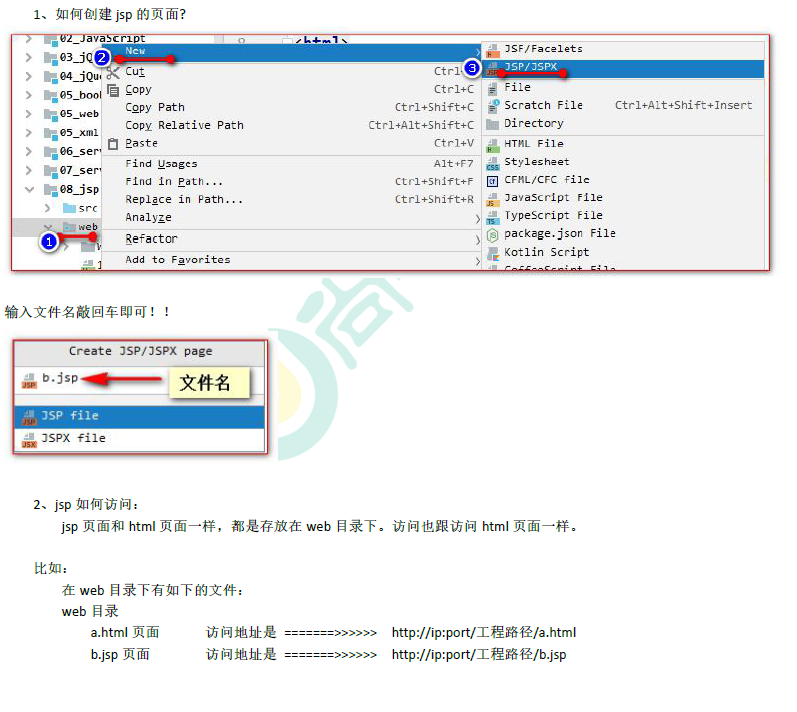The height and width of the screenshot is (712, 797).
Task: Click the Directory folder icon in submenu
Action: (492, 124)
